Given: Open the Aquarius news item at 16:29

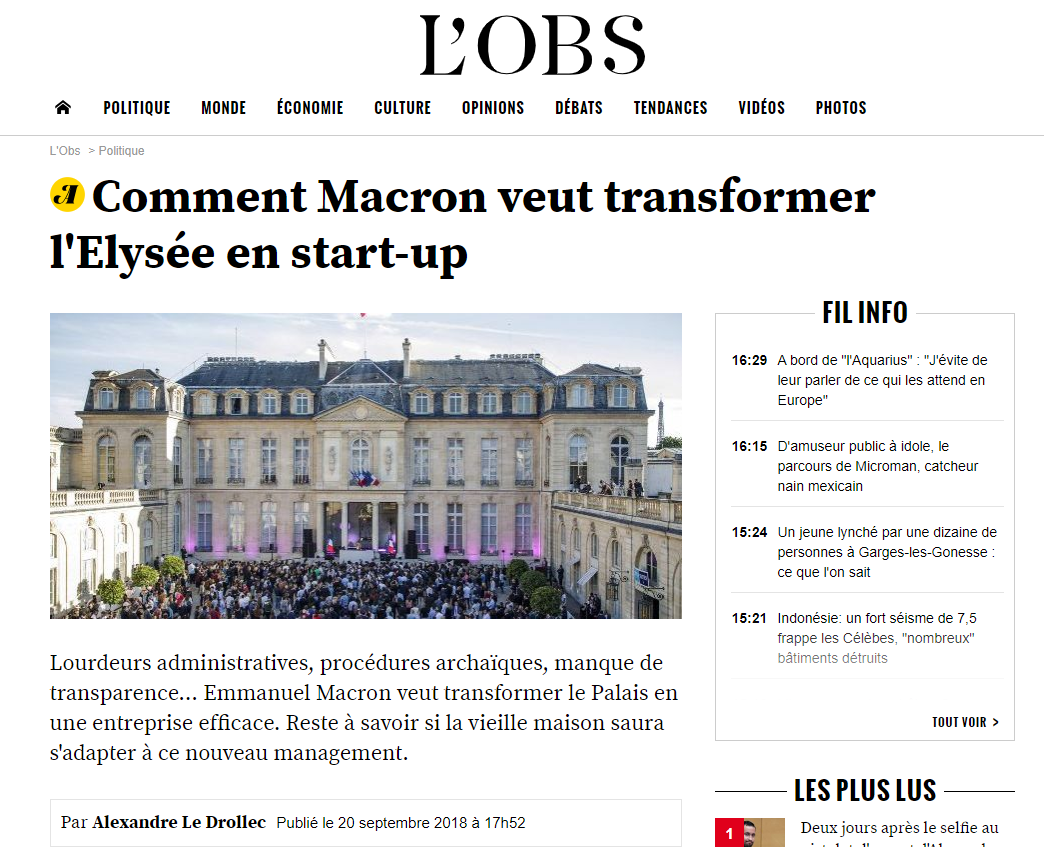Looking at the screenshot, I should click(x=881, y=380).
